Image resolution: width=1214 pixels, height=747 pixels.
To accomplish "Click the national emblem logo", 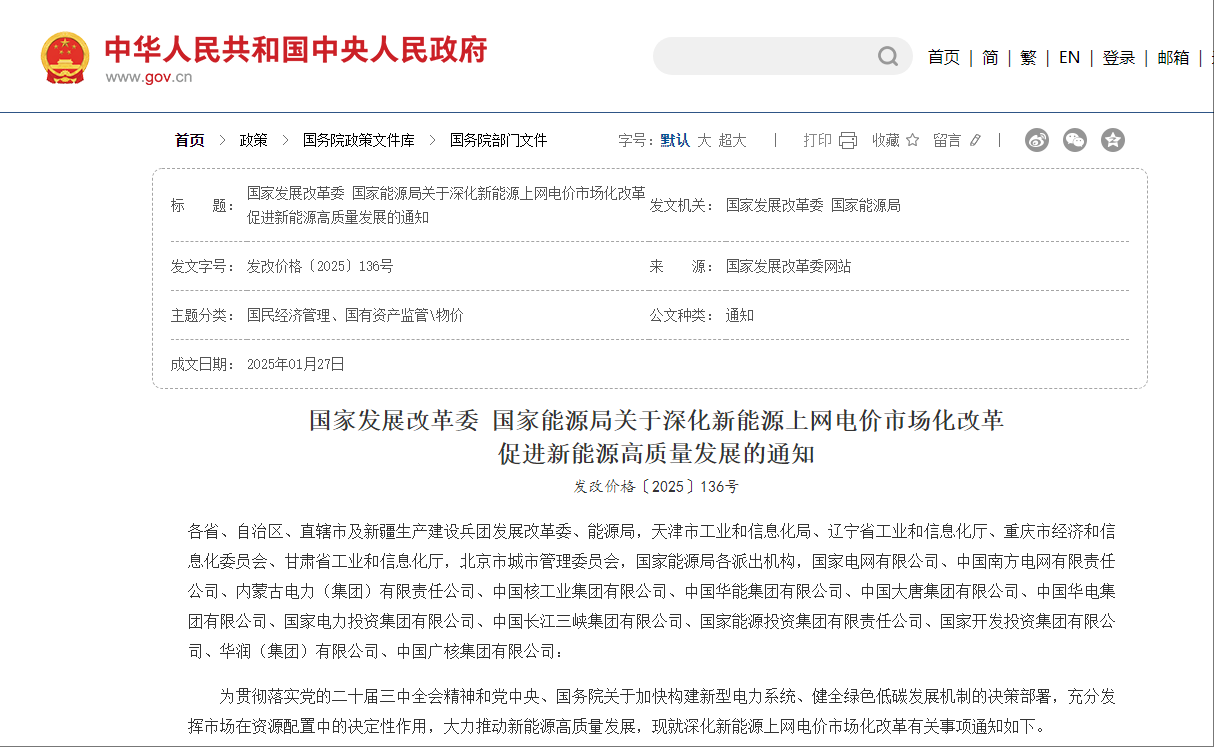I will pyautogui.click(x=64, y=55).
